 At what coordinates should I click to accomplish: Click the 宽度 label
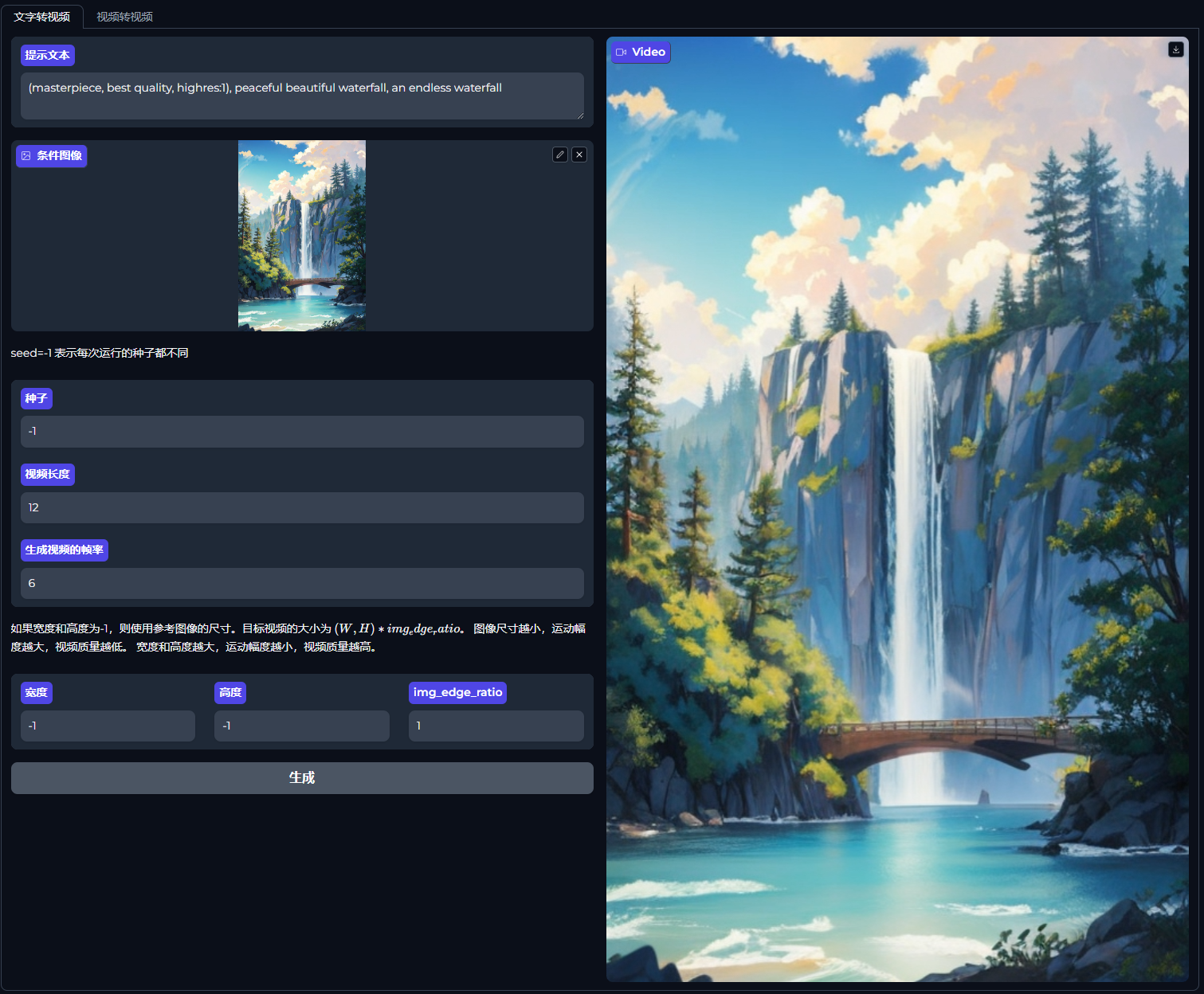tap(37, 692)
